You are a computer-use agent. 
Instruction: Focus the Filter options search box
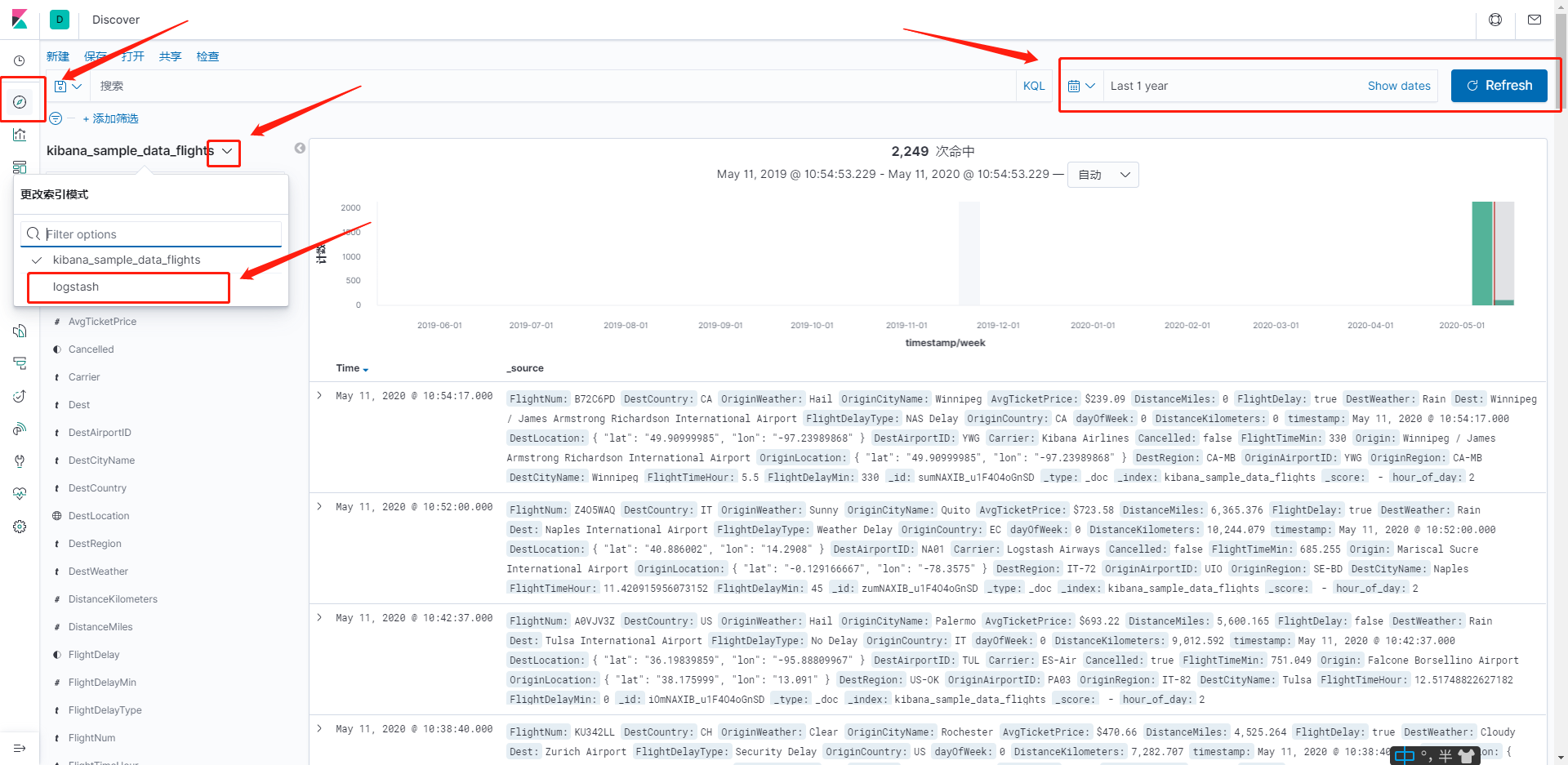pos(151,234)
